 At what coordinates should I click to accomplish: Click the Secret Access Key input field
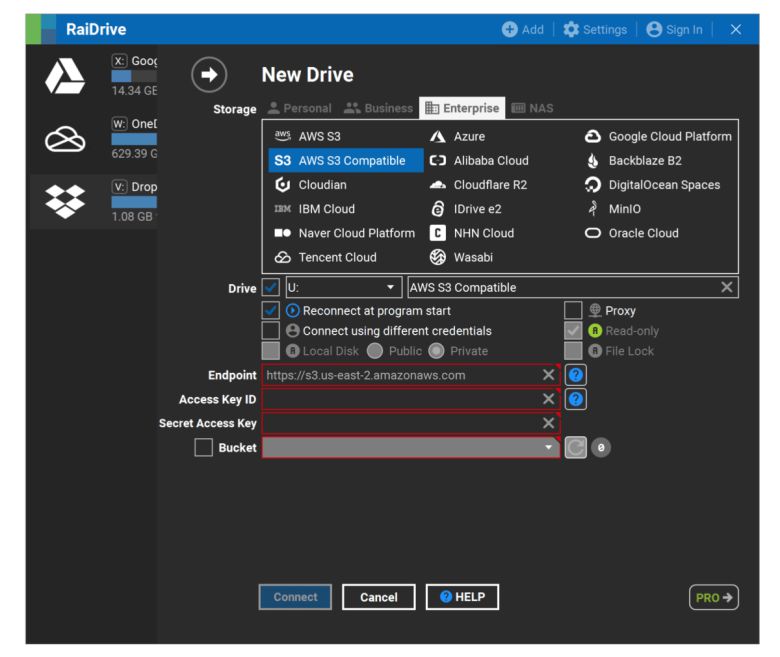(x=402, y=423)
